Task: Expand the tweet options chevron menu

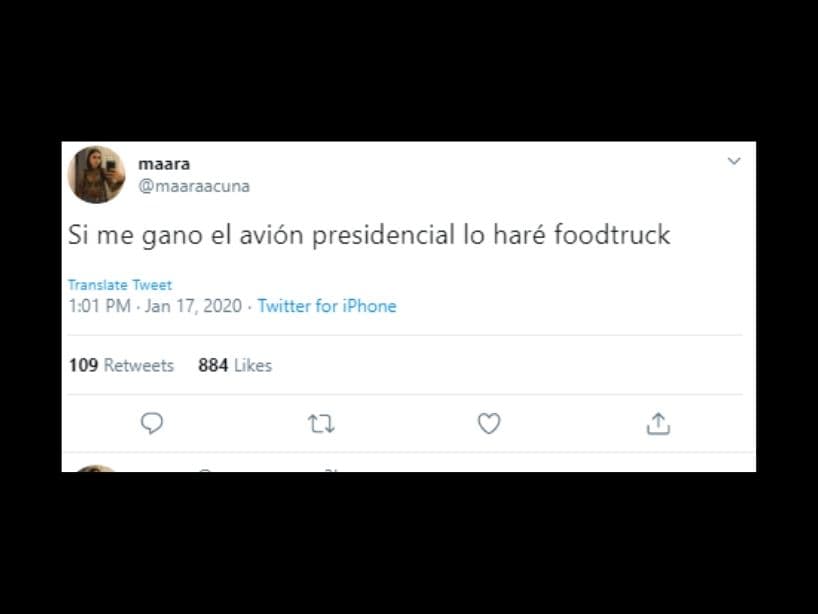Action: [x=734, y=161]
